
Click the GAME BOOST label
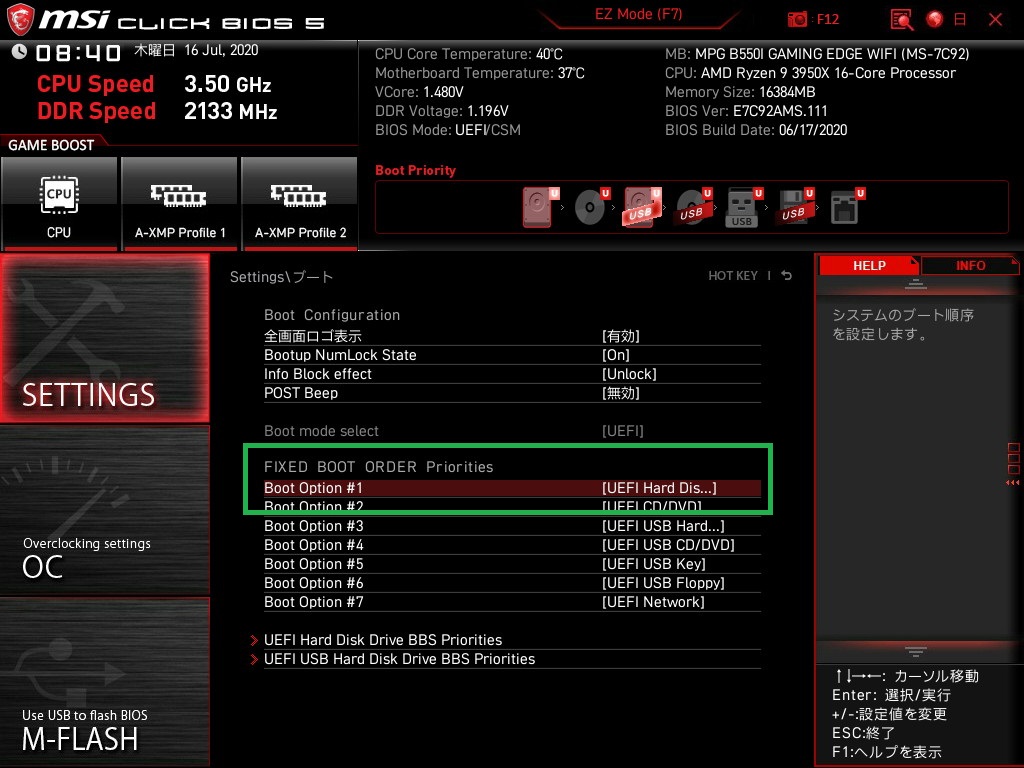pyautogui.click(x=51, y=145)
